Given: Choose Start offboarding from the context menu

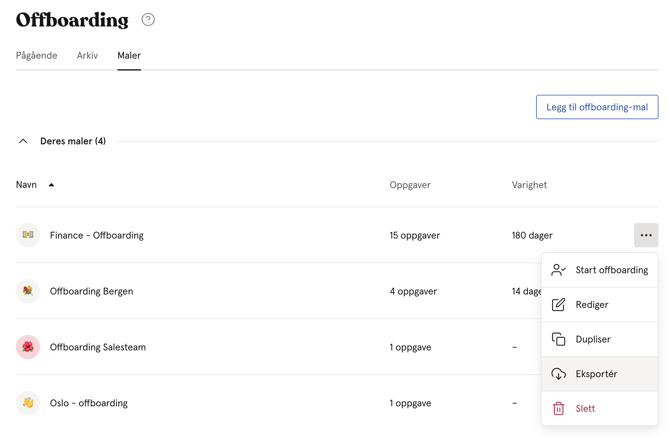Looking at the screenshot, I should point(599,270).
